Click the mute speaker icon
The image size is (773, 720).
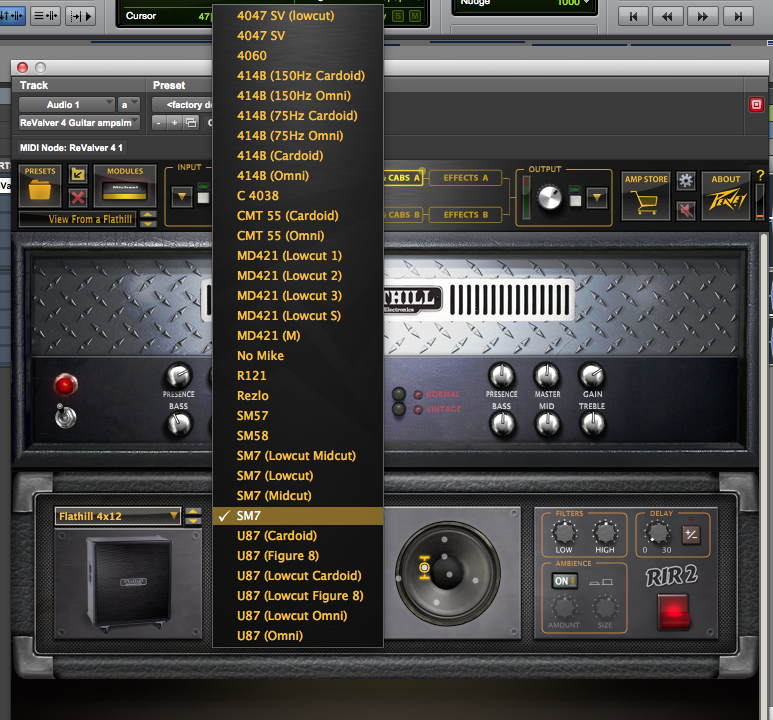tap(685, 210)
